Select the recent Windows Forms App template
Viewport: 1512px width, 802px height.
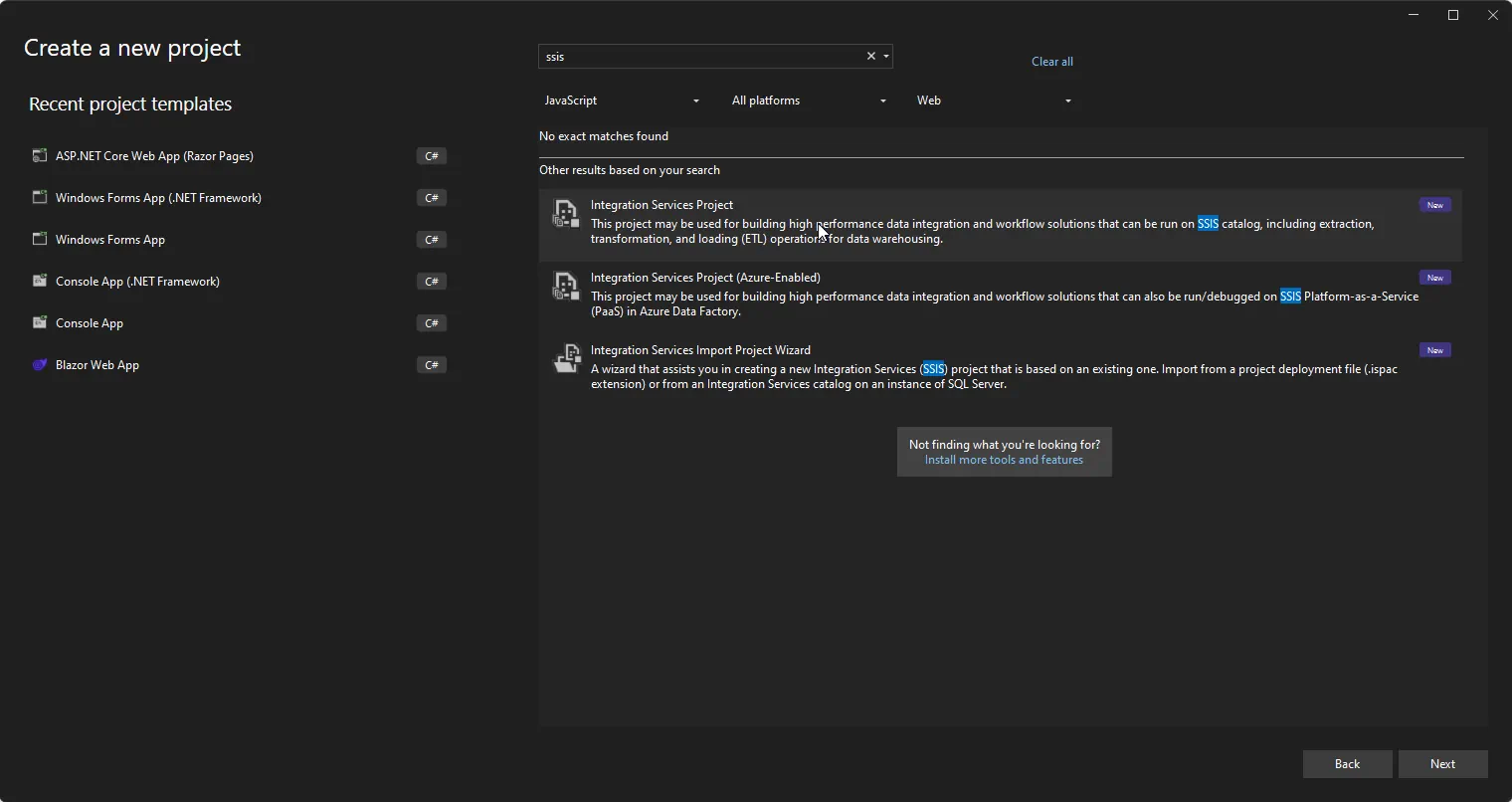(x=110, y=240)
